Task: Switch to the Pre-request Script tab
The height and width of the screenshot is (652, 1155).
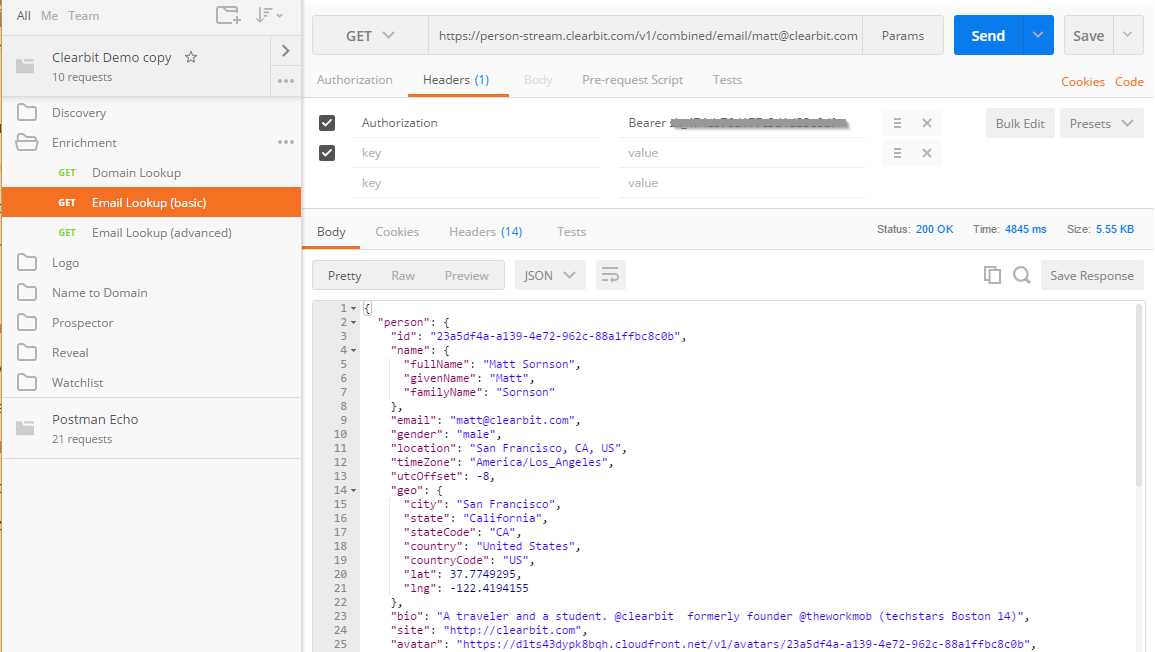Action: pos(632,80)
